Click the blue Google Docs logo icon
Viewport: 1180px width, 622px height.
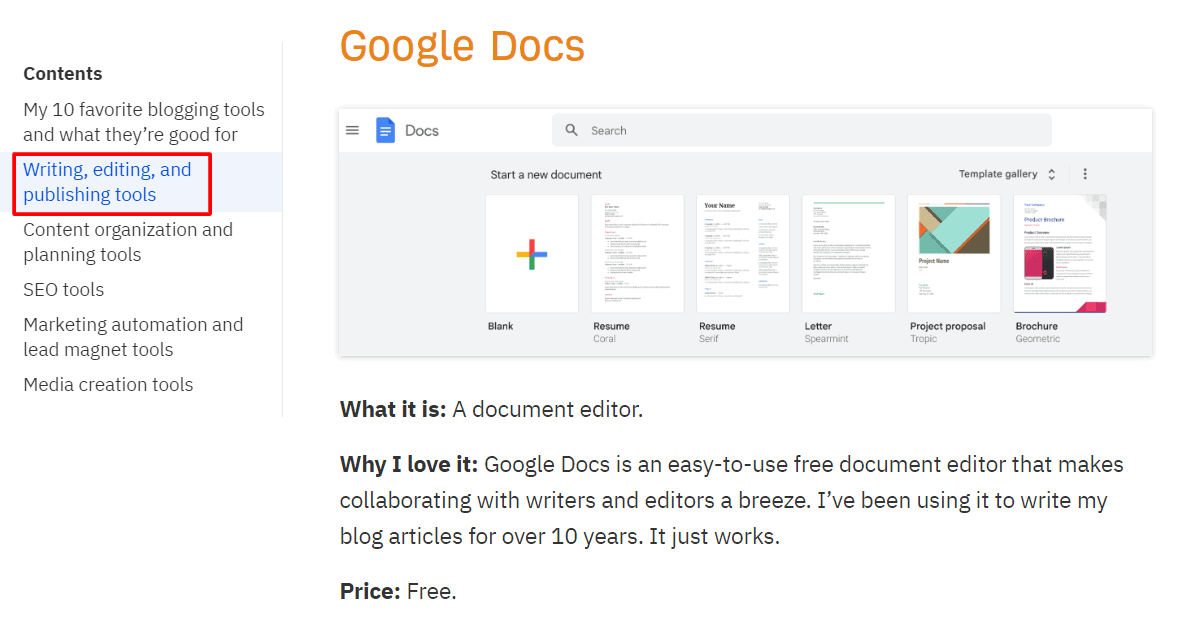(x=385, y=130)
